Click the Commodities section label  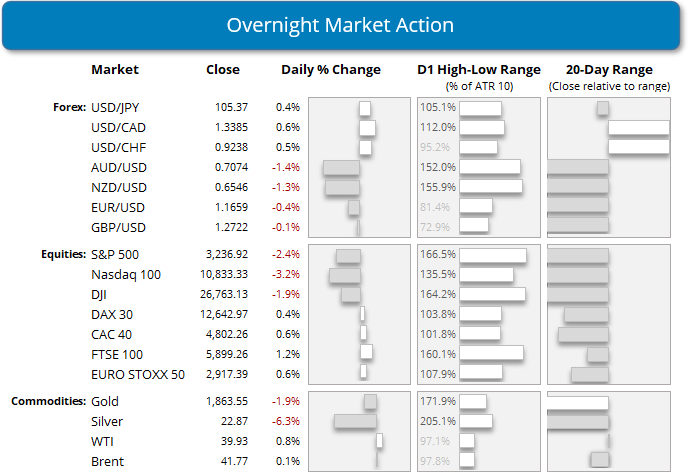click(x=48, y=402)
